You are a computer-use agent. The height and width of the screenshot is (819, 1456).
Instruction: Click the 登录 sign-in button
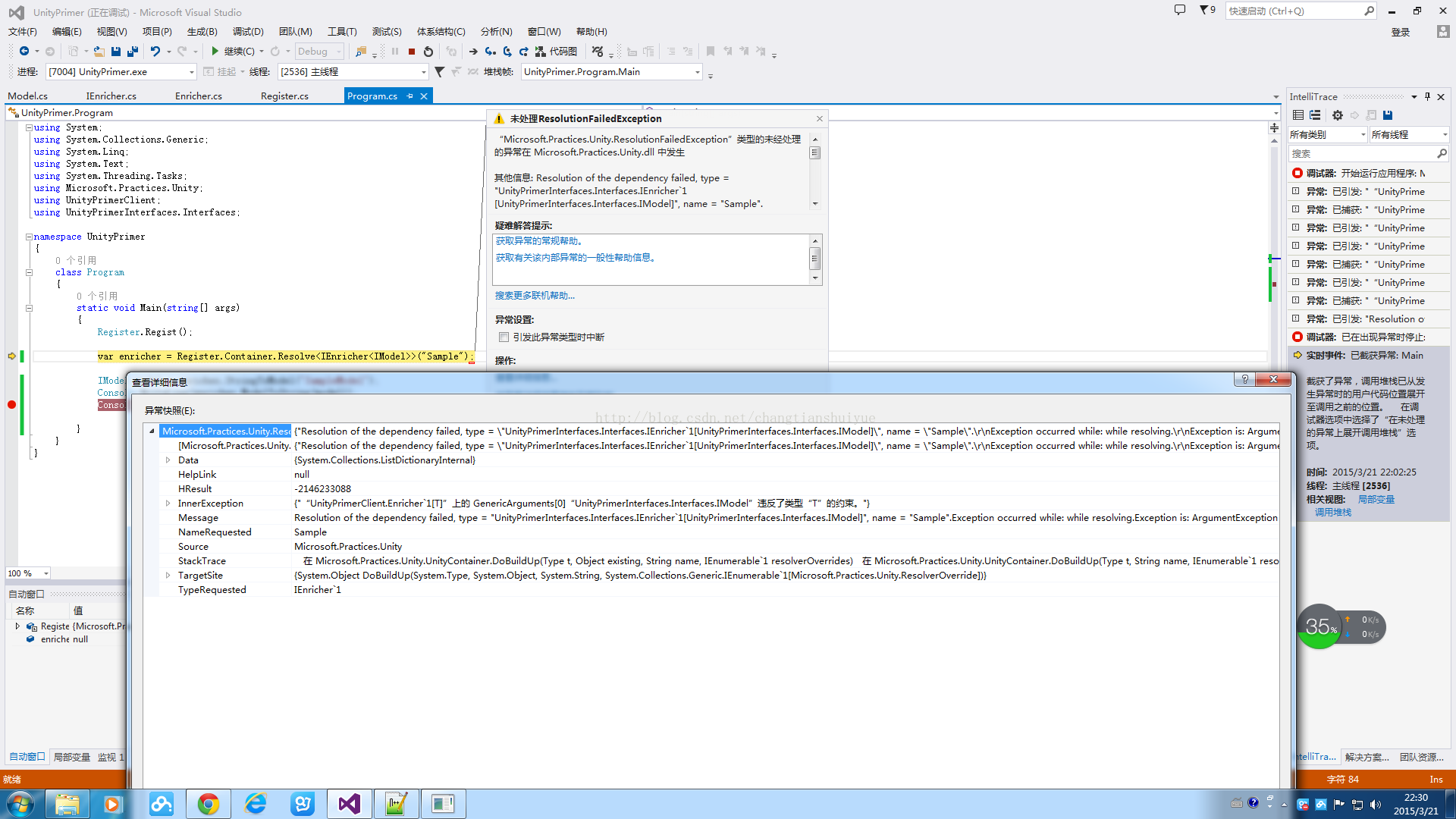(1400, 32)
